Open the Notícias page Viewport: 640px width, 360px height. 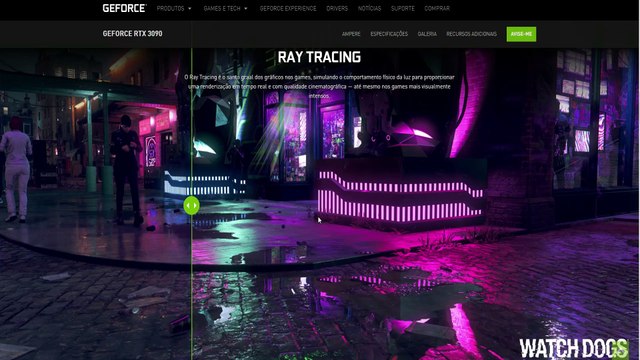point(369,8)
